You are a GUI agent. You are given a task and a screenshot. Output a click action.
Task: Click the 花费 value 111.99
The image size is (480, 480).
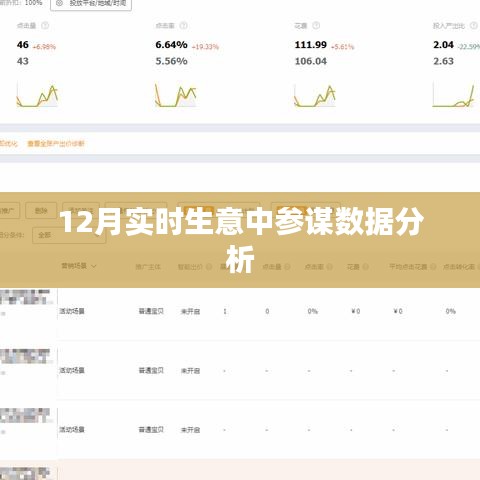coord(311,45)
